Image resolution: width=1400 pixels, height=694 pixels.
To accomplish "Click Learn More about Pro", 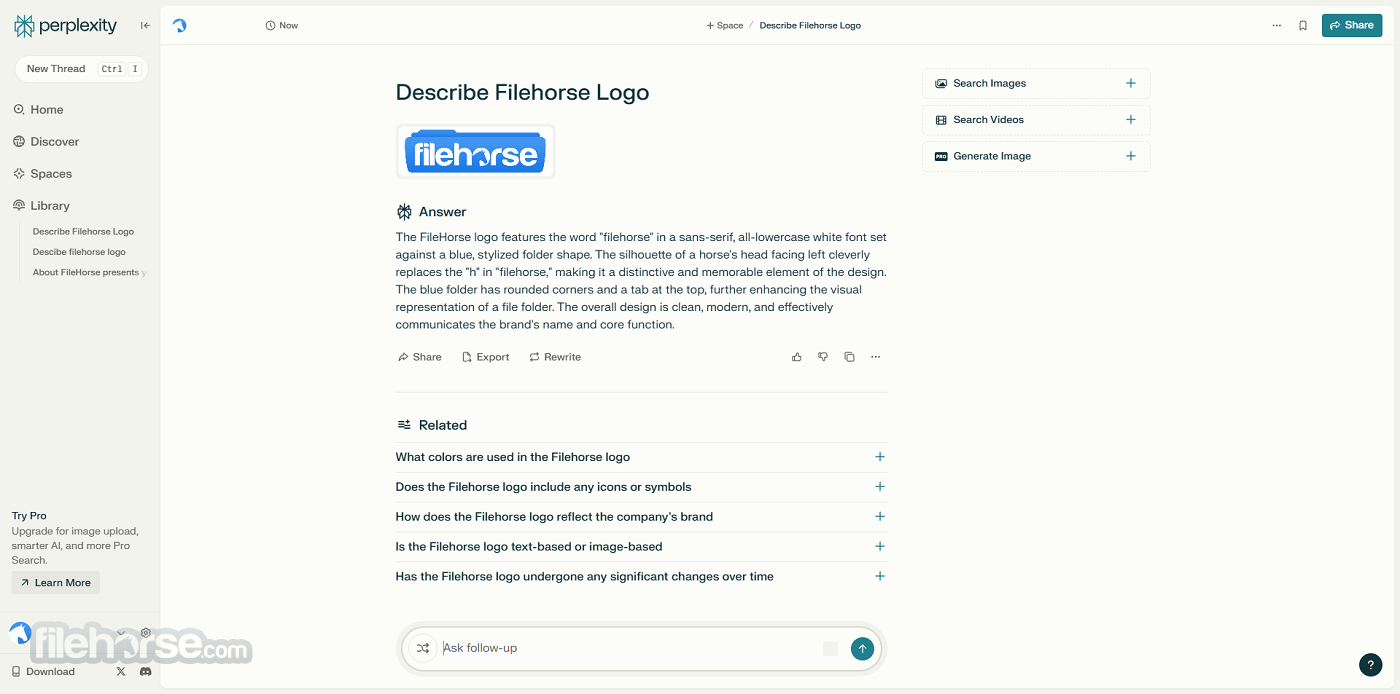I will (x=56, y=583).
